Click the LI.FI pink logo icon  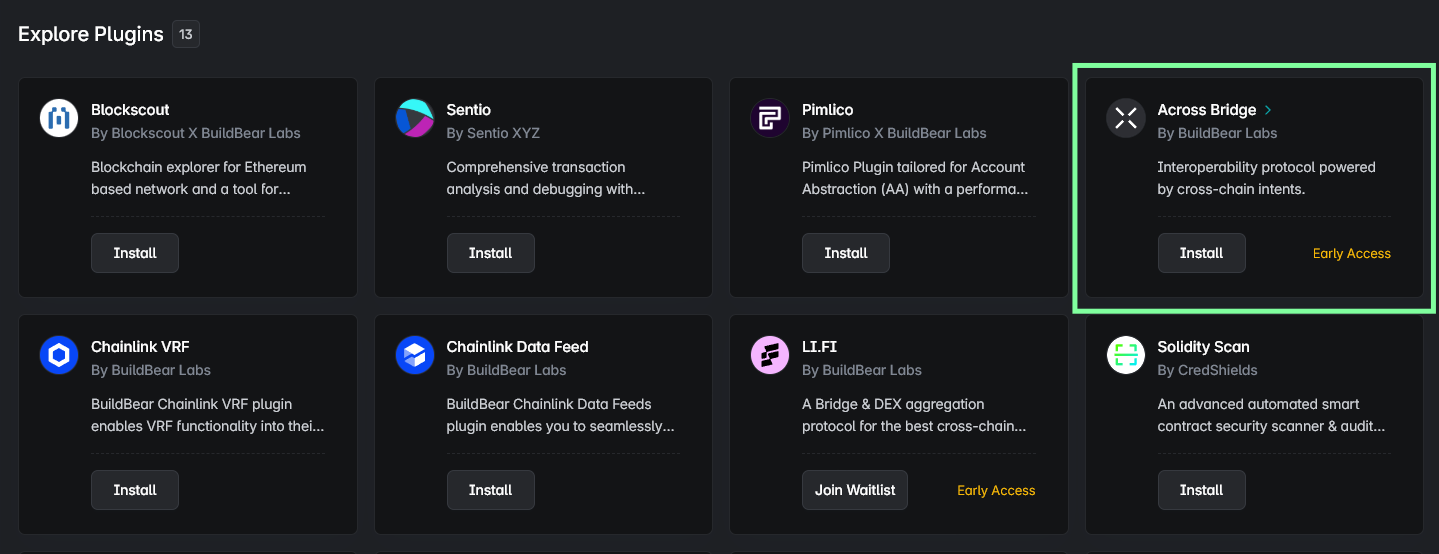[x=770, y=355]
